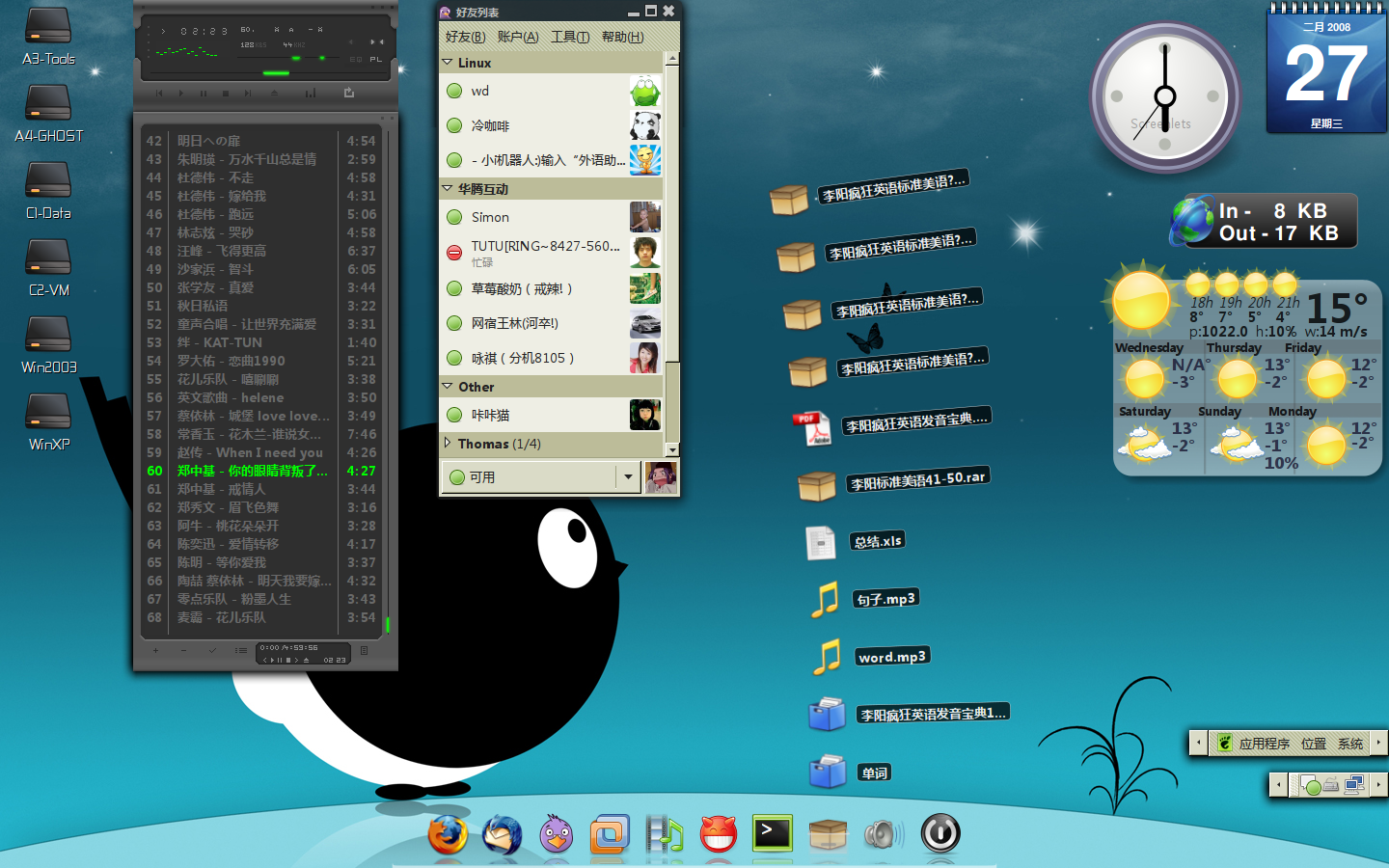Toggle the PL playlist button in player
Screen dimensions: 1389x868
coord(376,59)
